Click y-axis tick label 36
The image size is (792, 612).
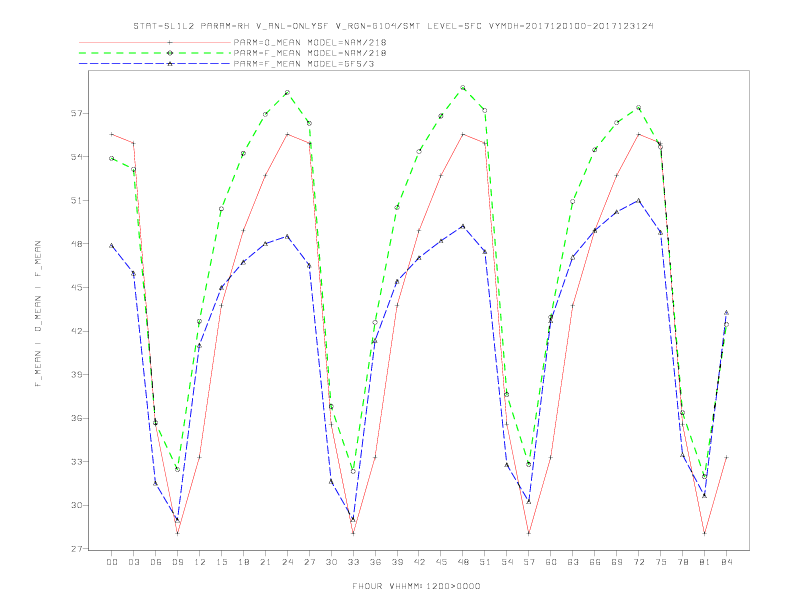click(x=76, y=418)
